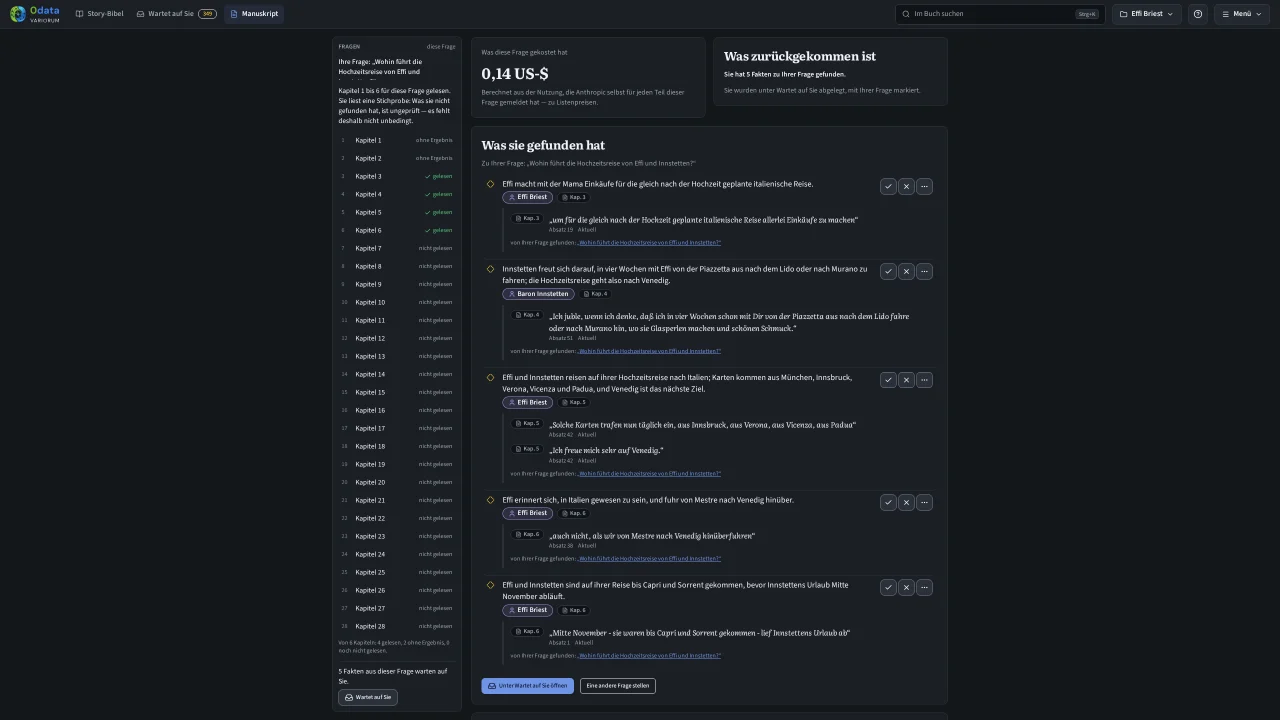Screen dimensions: 1280x720
Task: Open more options for the Einkäufe fact
Action: pyautogui.click(x=924, y=187)
